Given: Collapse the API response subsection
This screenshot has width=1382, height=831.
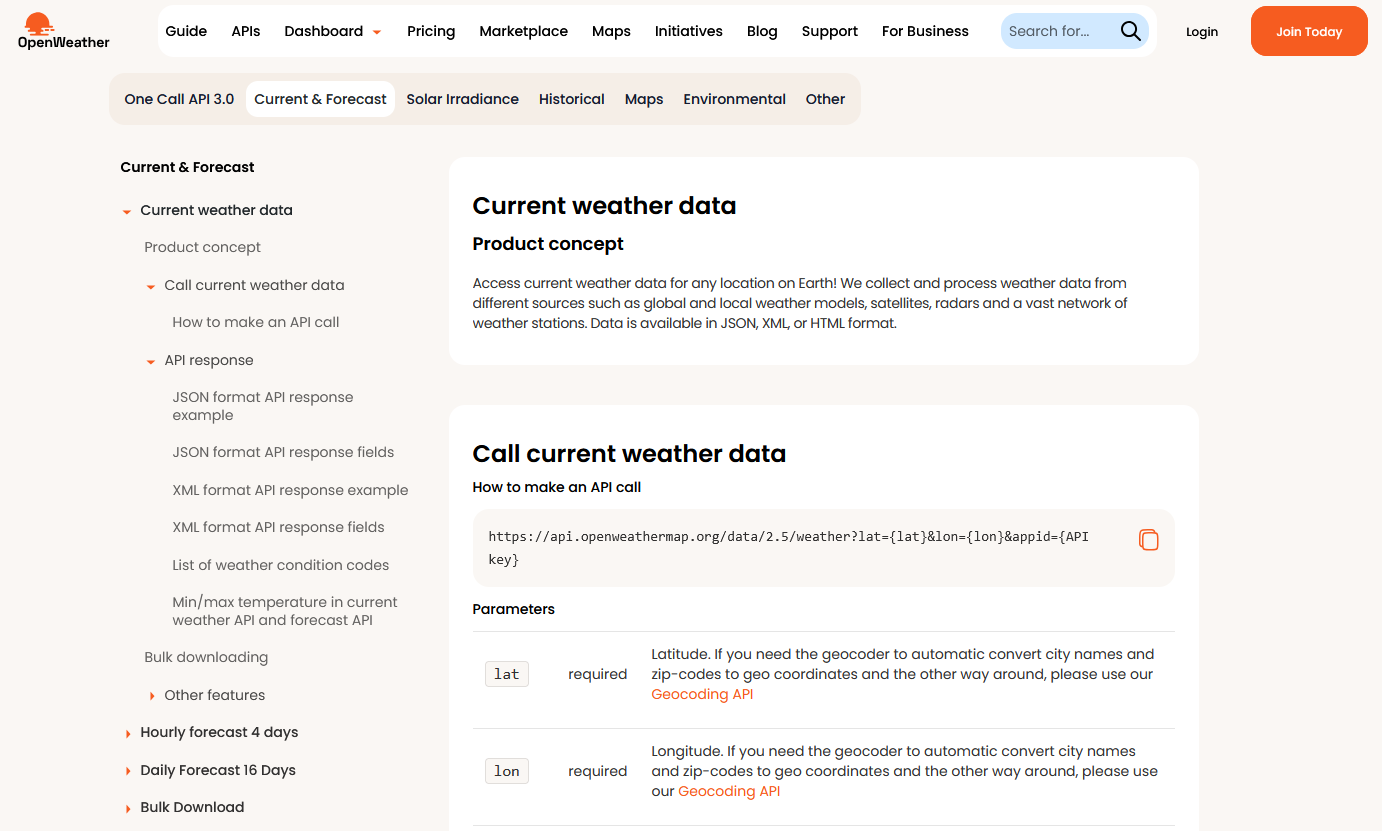Looking at the screenshot, I should point(151,361).
